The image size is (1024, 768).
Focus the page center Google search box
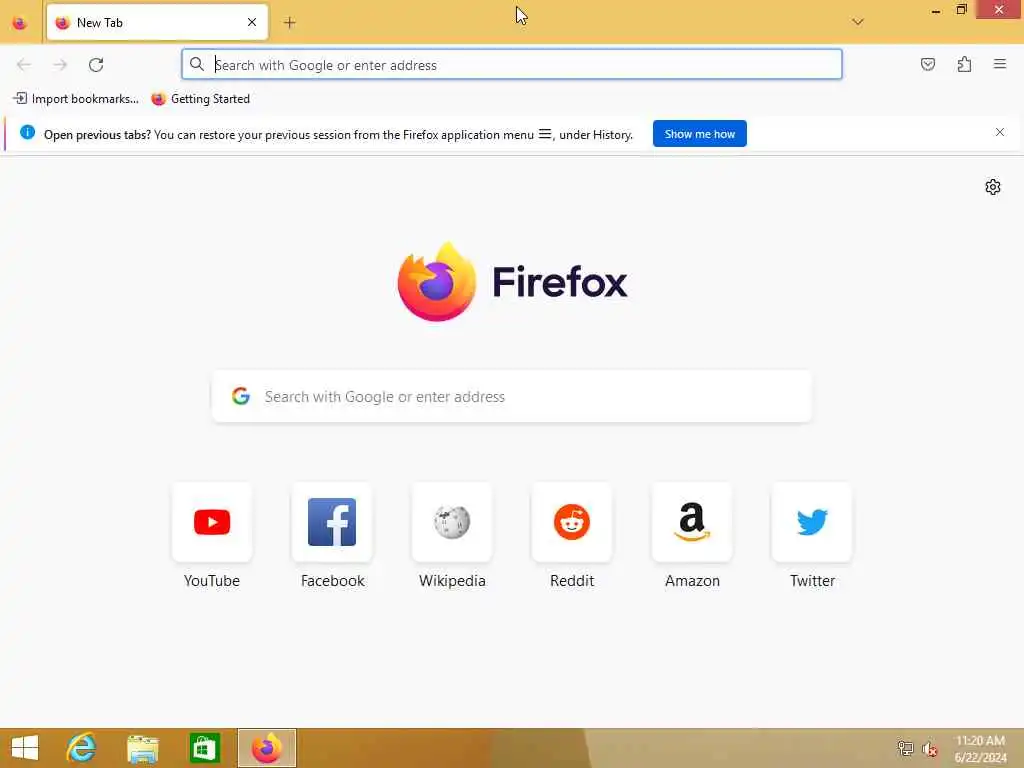(512, 396)
